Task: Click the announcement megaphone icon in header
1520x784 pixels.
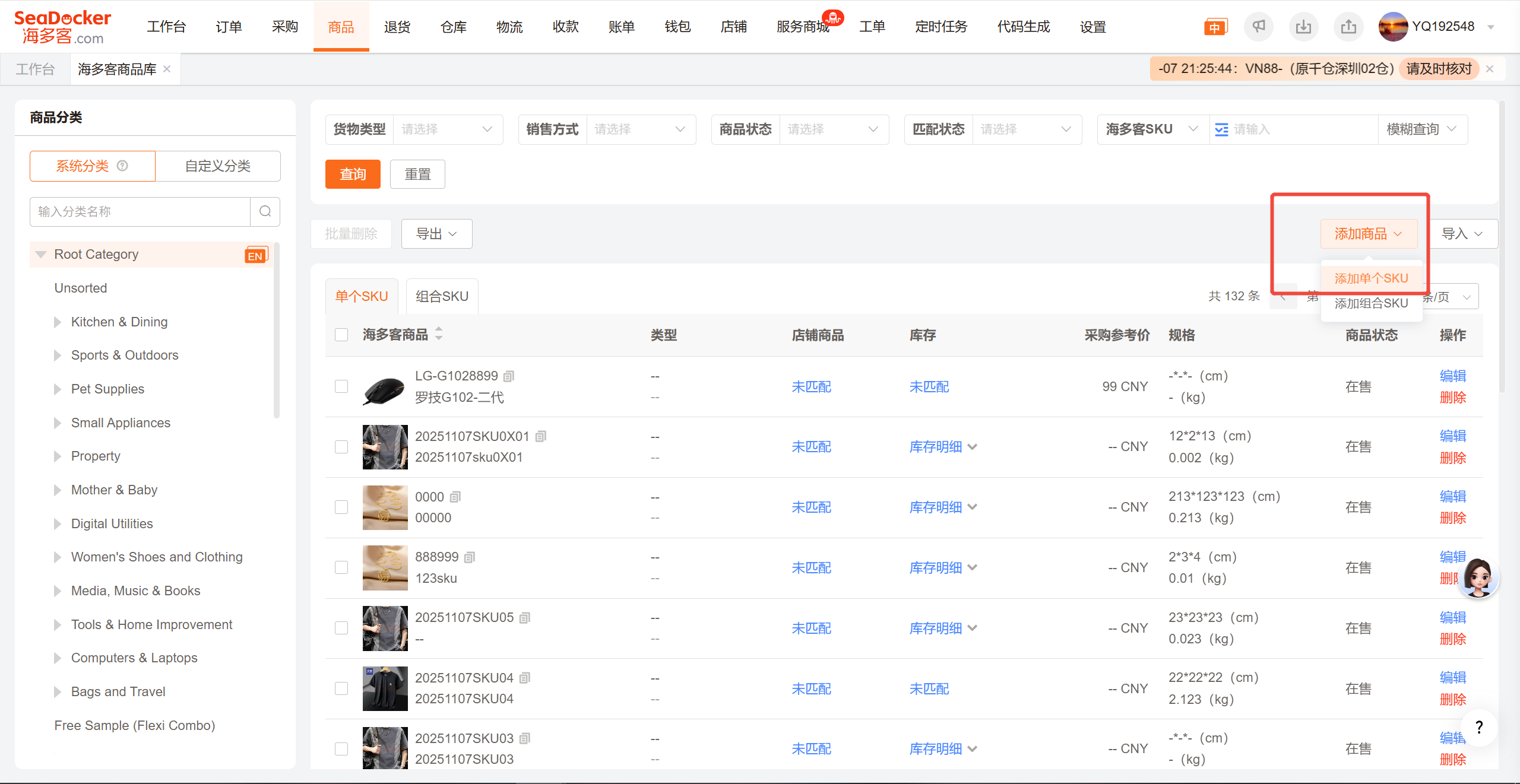Action: click(1258, 27)
